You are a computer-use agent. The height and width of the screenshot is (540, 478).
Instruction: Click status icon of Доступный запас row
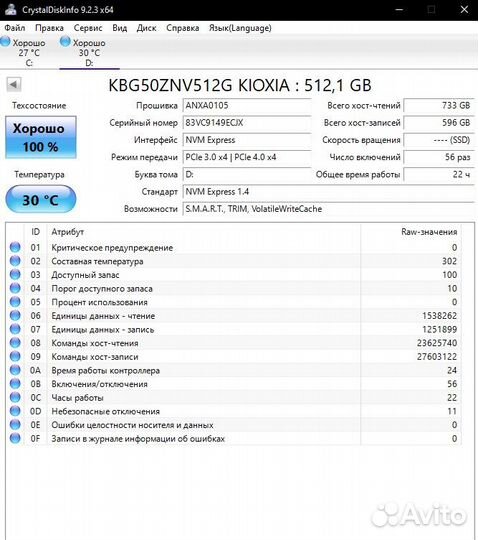coord(15,274)
